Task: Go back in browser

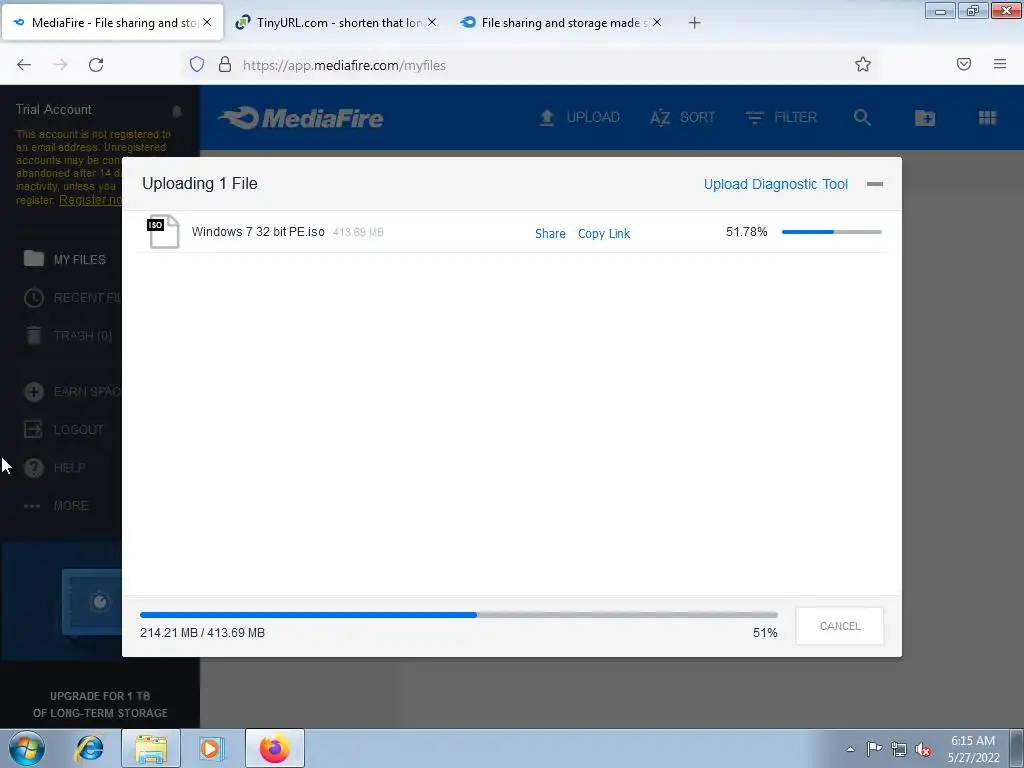Action: coord(24,65)
